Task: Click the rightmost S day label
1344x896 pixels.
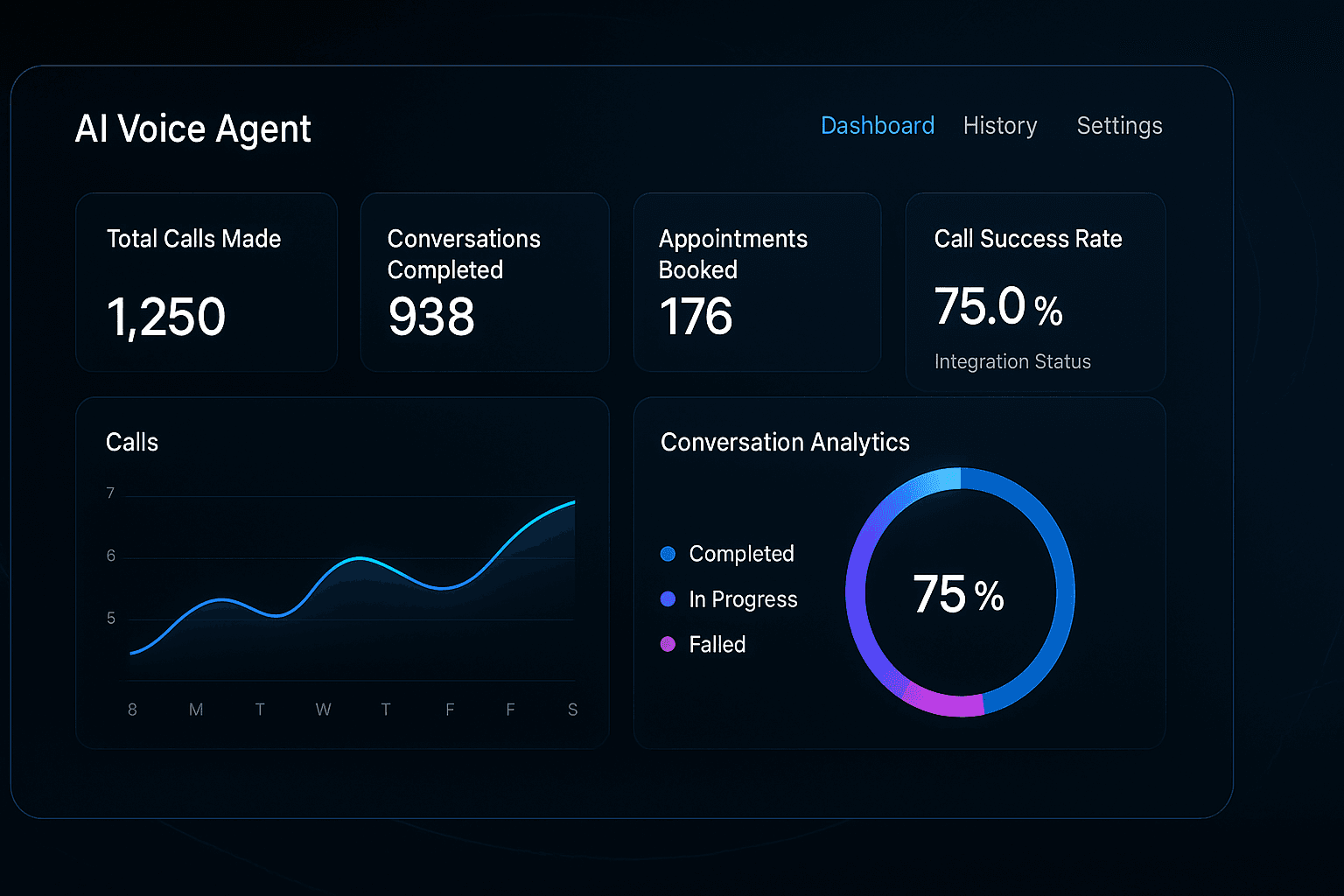Action: point(573,710)
